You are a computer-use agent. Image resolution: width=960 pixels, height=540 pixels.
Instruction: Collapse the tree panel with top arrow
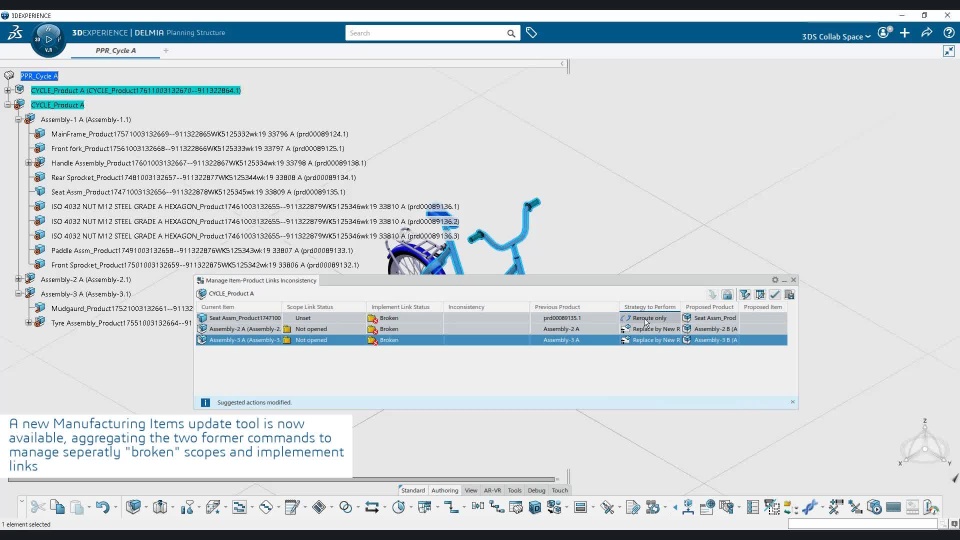562,64
